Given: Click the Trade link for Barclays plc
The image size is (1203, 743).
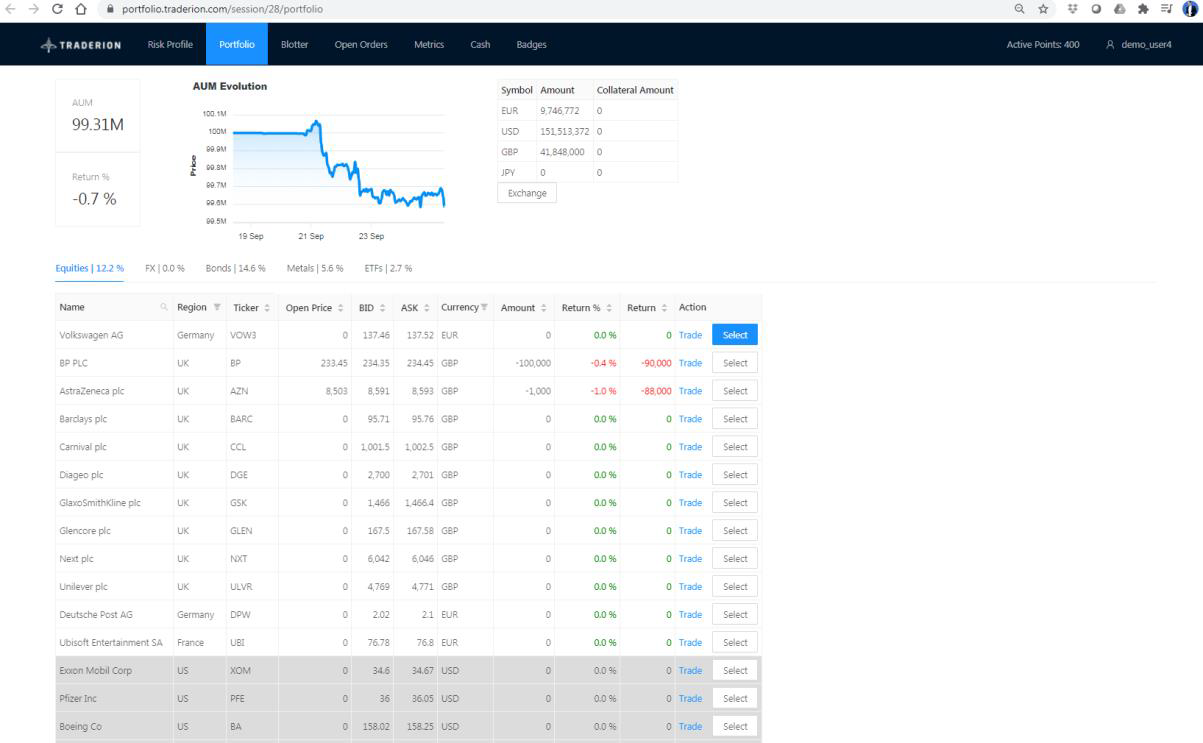Looking at the screenshot, I should [x=690, y=419].
